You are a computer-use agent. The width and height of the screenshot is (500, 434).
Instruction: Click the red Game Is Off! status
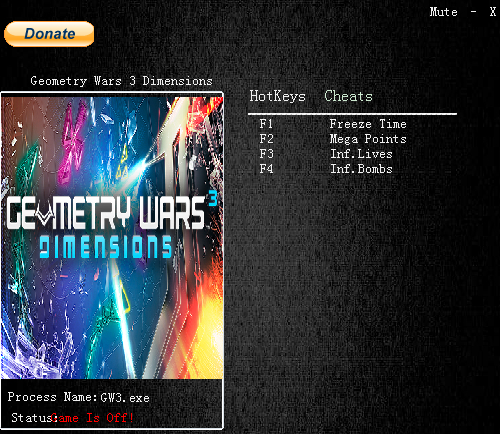[93, 418]
